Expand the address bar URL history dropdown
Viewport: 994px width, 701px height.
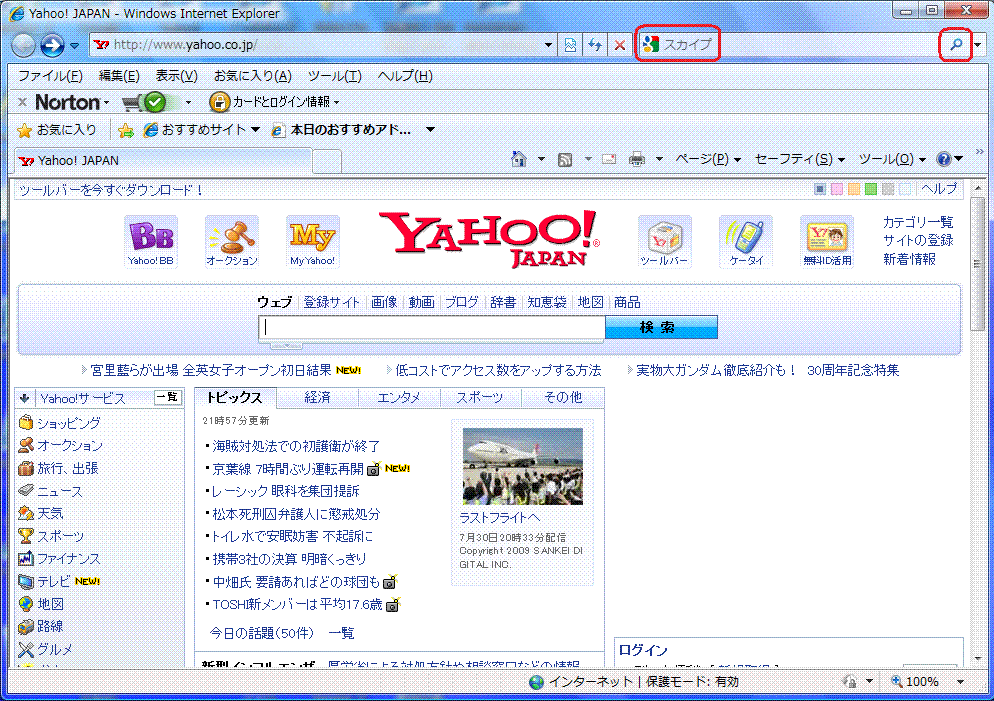pos(548,45)
